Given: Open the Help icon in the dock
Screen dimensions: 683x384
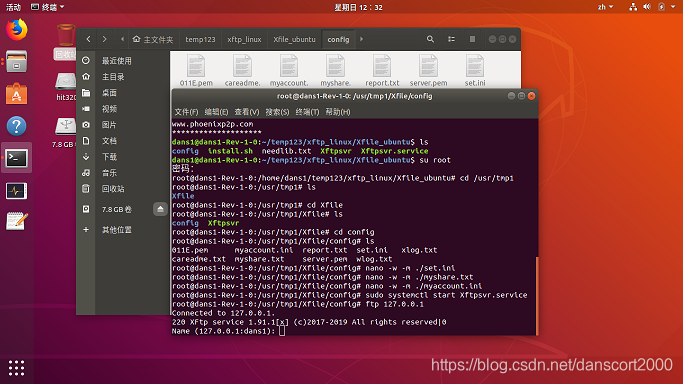Looking at the screenshot, I should 17,126.
